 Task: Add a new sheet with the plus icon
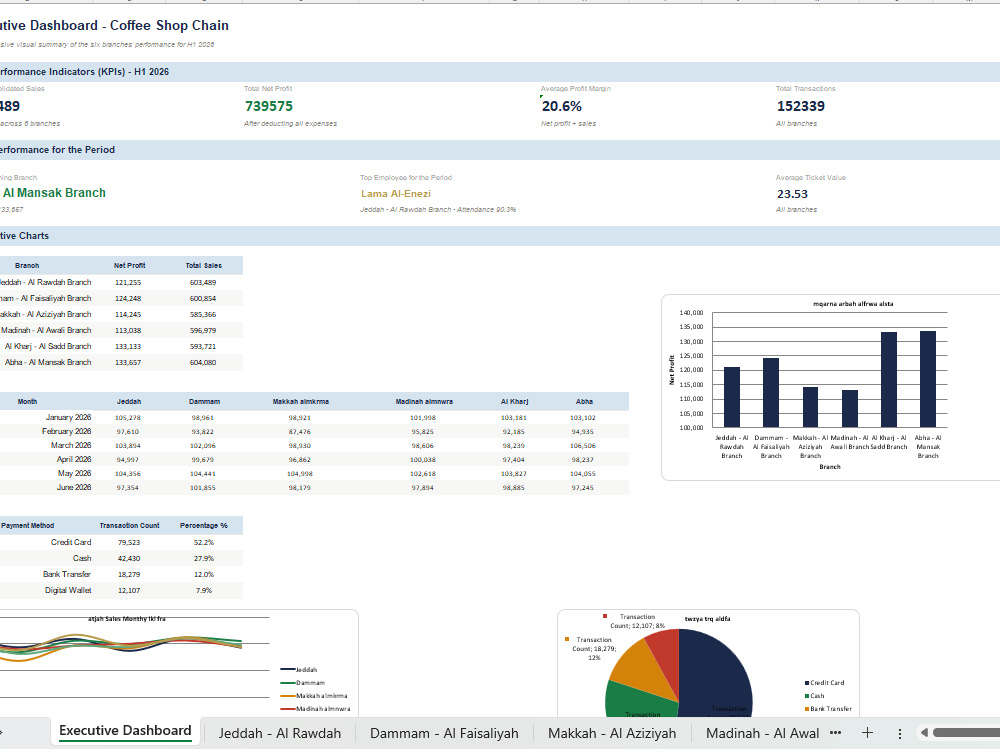coord(867,733)
